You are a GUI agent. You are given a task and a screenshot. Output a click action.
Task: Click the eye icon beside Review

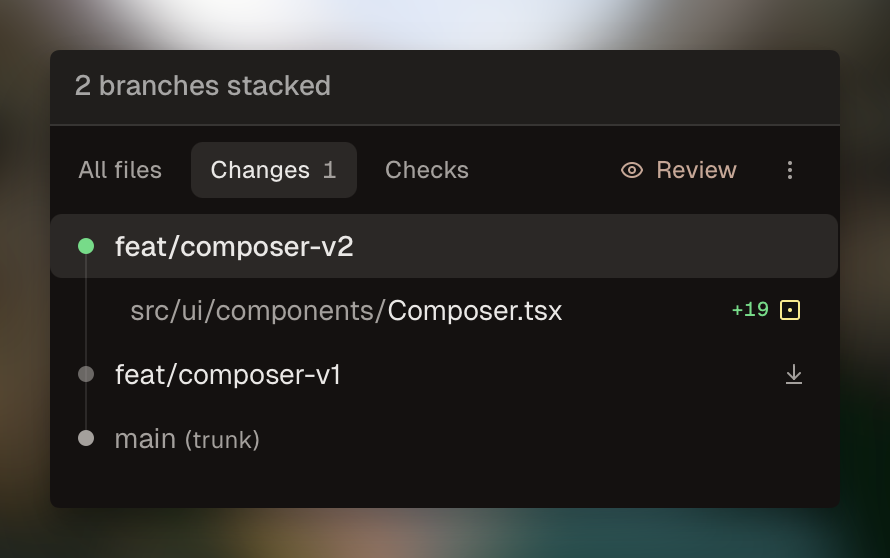point(632,170)
